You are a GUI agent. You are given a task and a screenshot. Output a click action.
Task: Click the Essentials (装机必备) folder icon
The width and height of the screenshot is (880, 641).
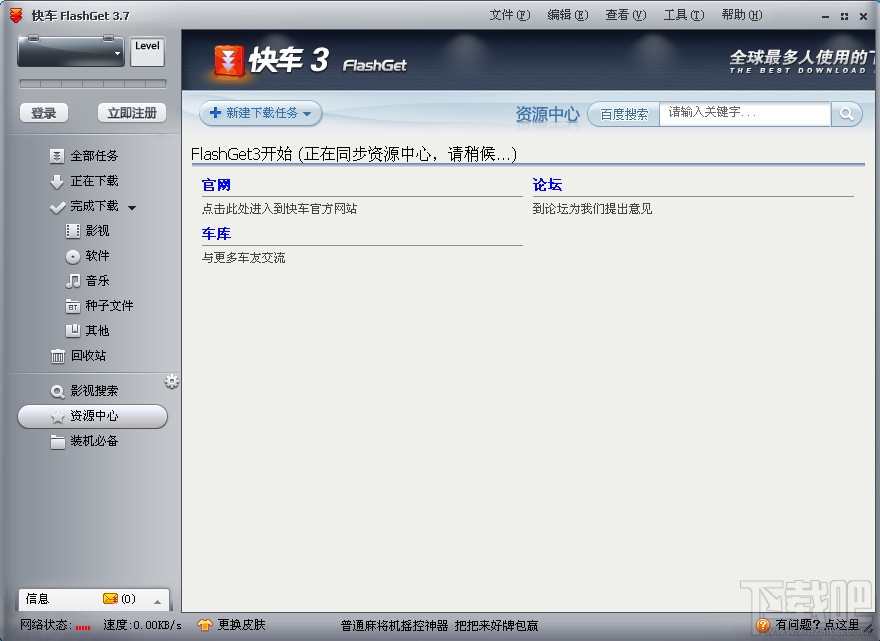(x=57, y=442)
